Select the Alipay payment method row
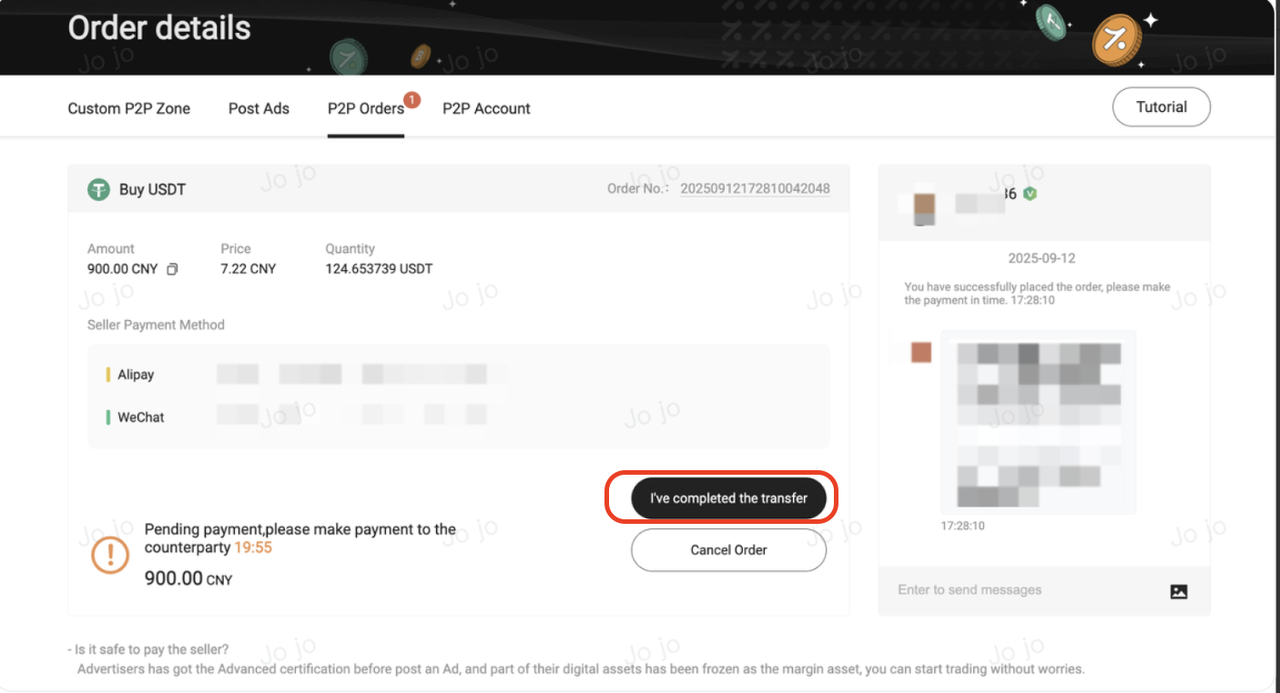Viewport: 1280px width, 693px height. point(136,374)
